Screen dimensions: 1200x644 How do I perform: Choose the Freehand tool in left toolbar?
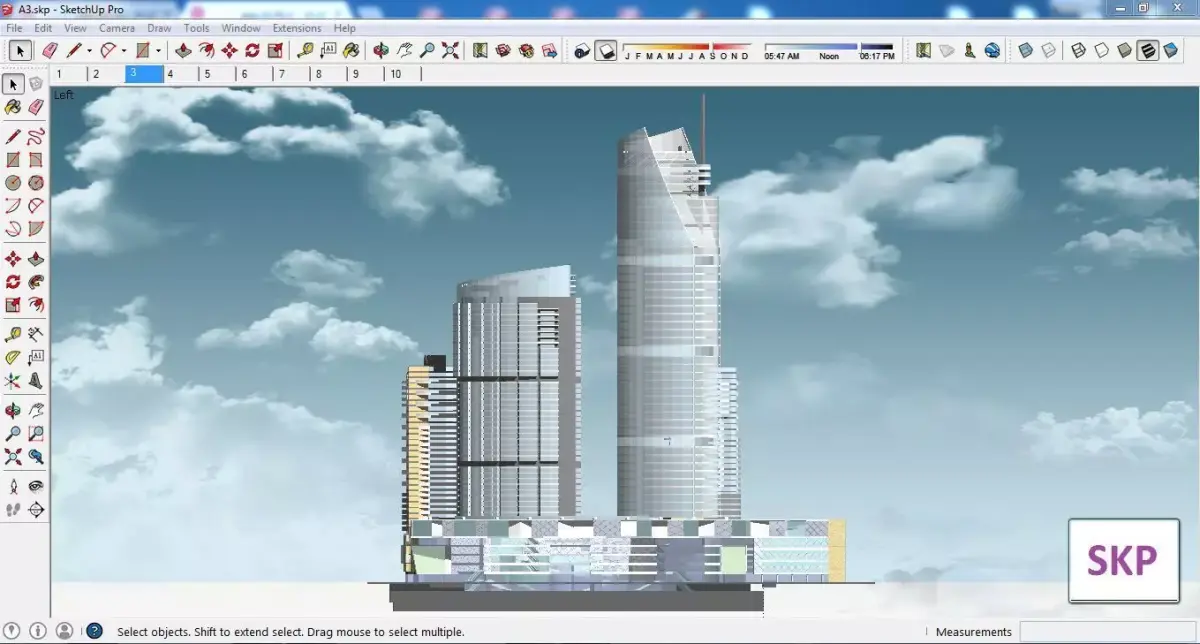[x=36, y=136]
